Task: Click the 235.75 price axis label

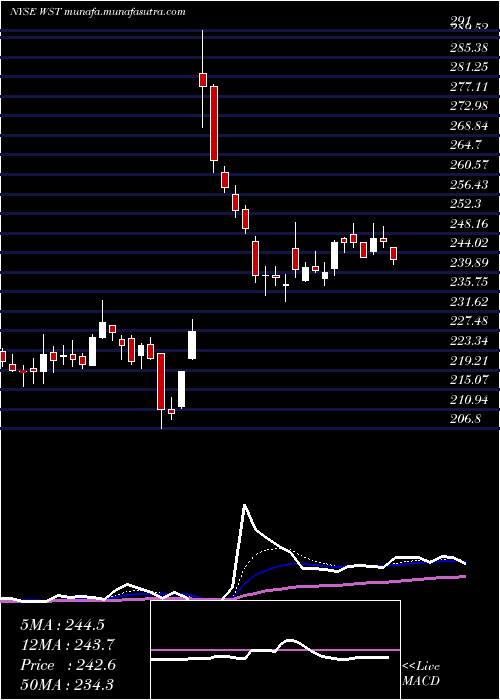Action: 470,282
